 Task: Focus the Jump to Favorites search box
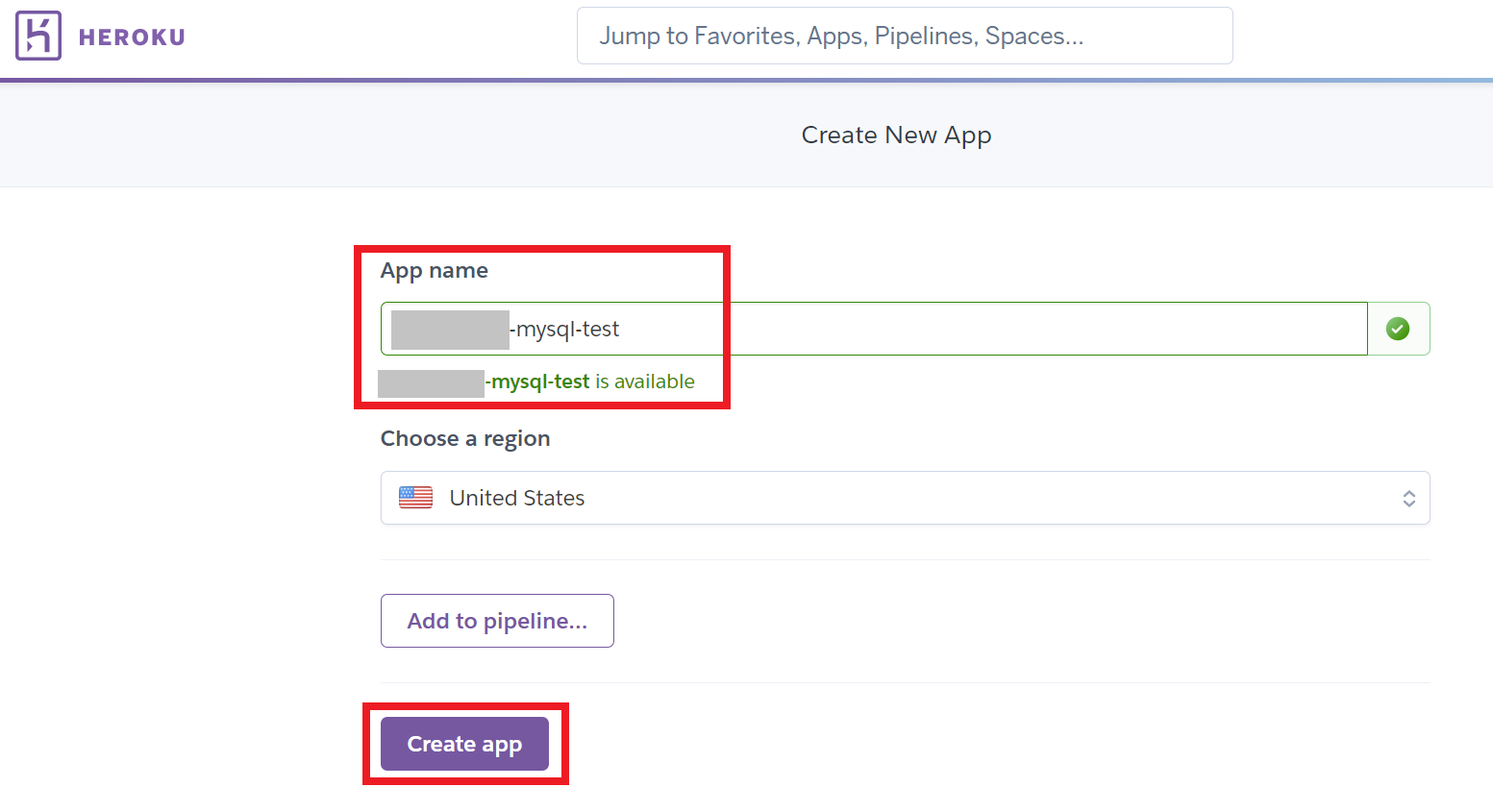(905, 36)
